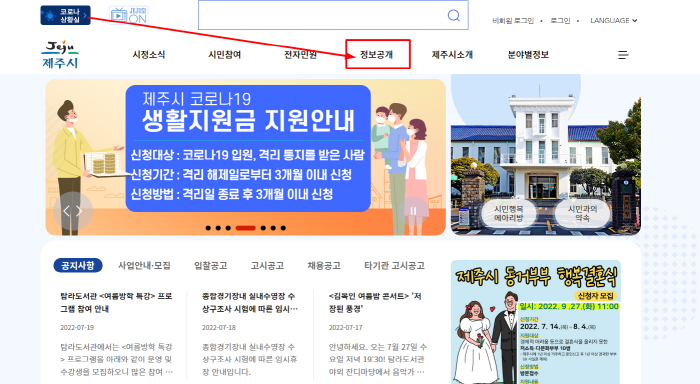Open the 시정소식 menu
The width and height of the screenshot is (700, 384).
pos(149,54)
